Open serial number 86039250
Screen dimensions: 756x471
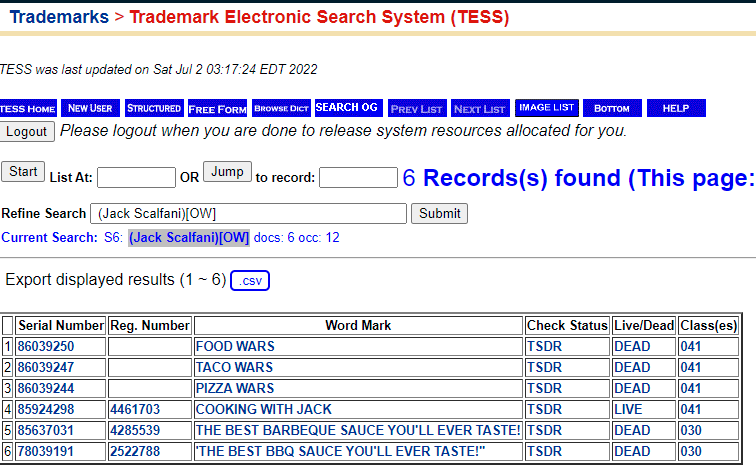pyautogui.click(x=46, y=346)
